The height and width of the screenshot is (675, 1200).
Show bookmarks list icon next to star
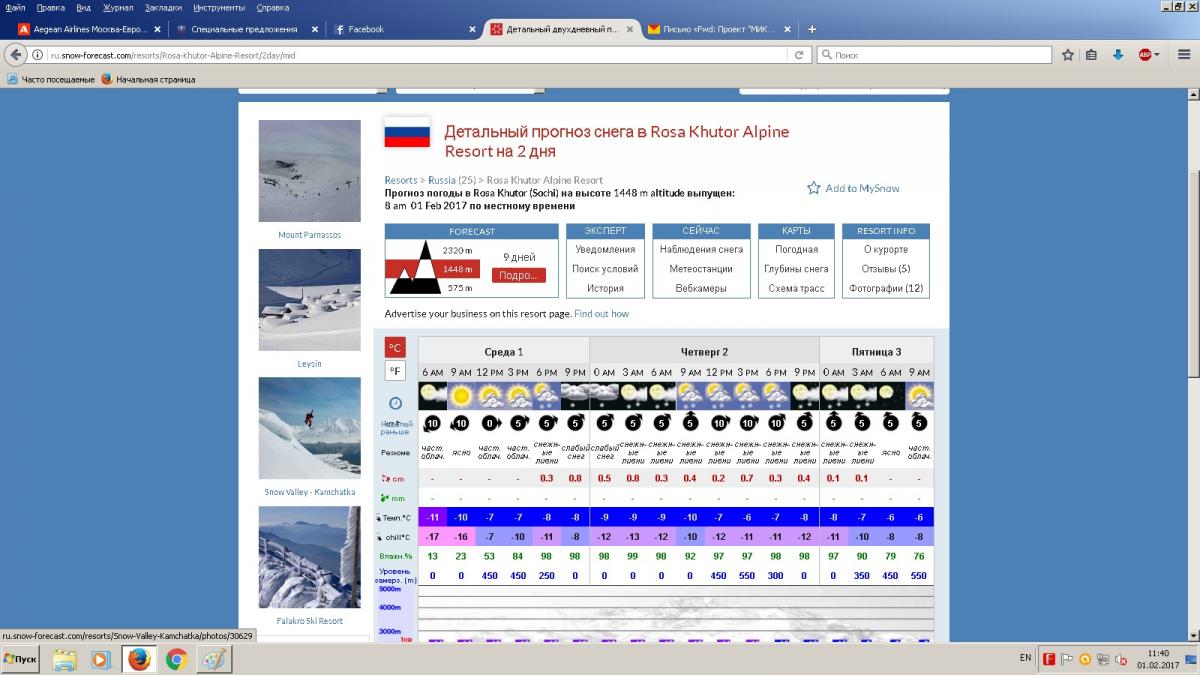click(x=1092, y=55)
